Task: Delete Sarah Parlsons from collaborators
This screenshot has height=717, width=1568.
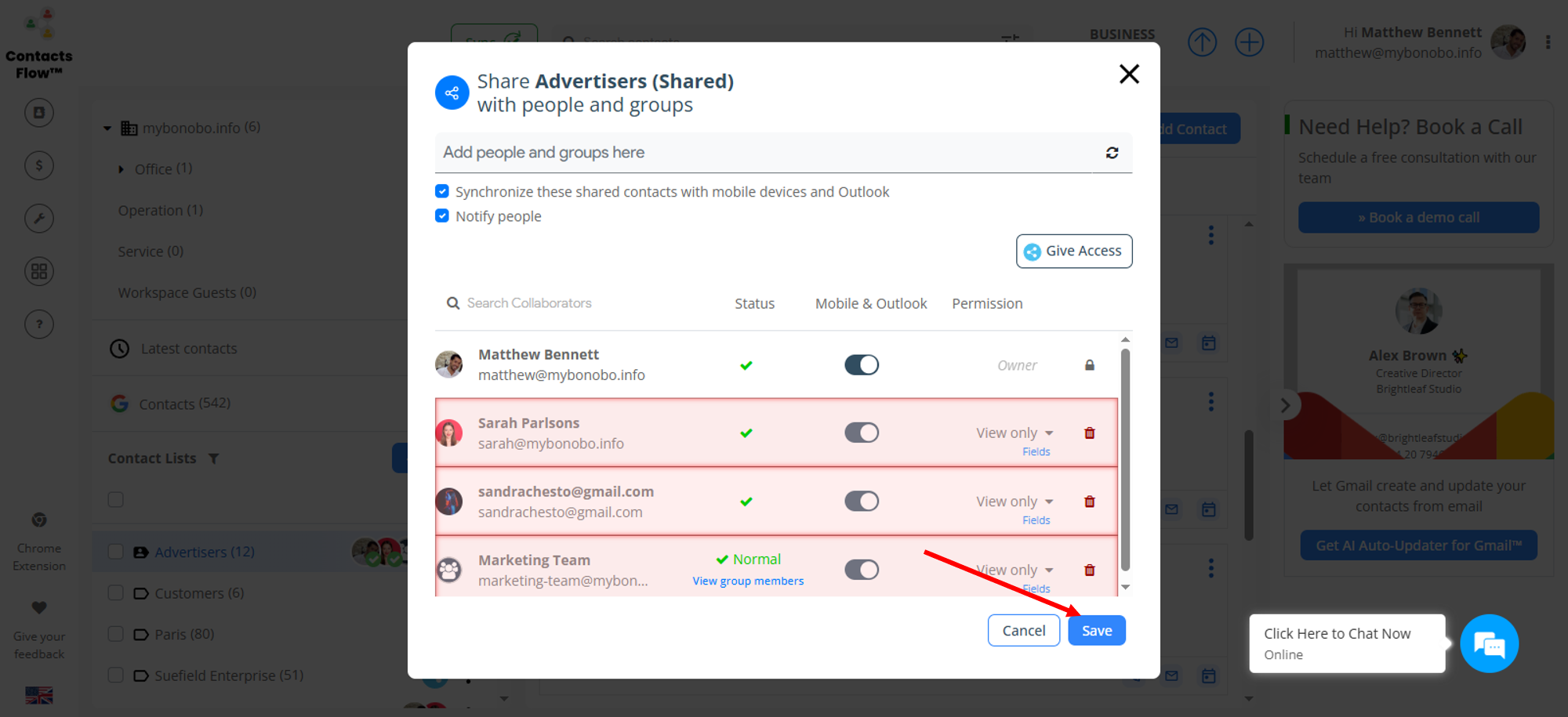Action: (x=1089, y=433)
